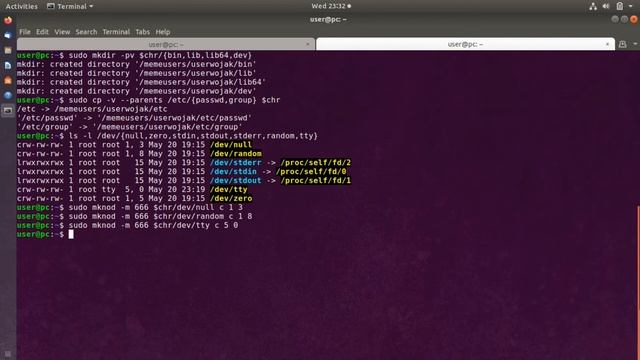Click the new tab button in terminal
Screen dimensions: 640x360
[x=622, y=44]
